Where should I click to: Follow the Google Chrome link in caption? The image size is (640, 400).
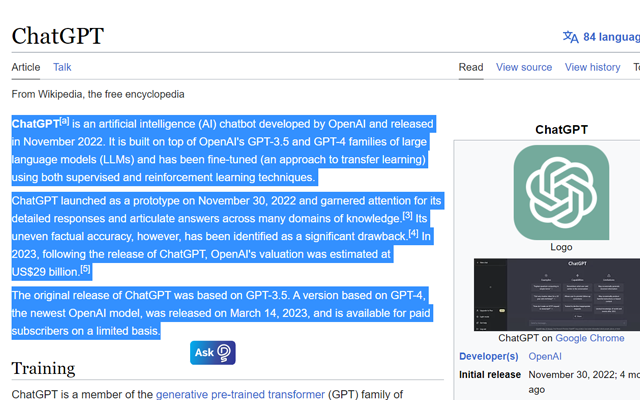coord(589,338)
